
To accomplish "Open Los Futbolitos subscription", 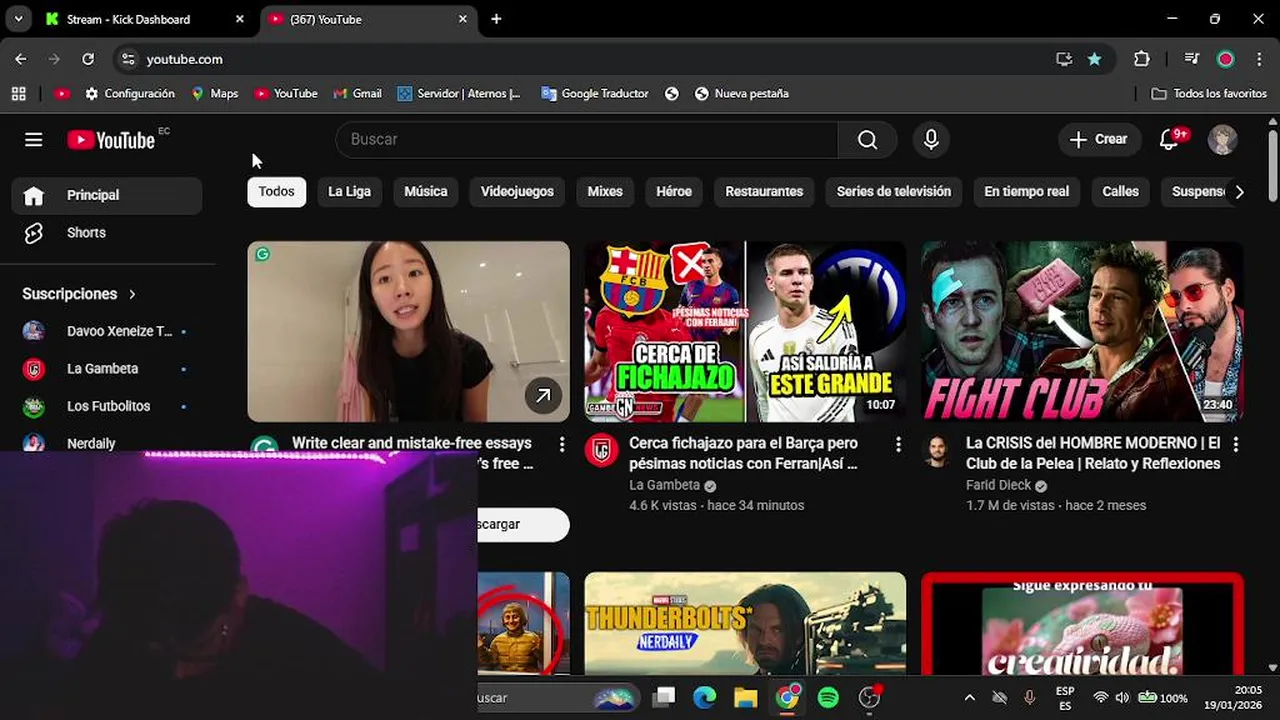I will click(x=107, y=407).
